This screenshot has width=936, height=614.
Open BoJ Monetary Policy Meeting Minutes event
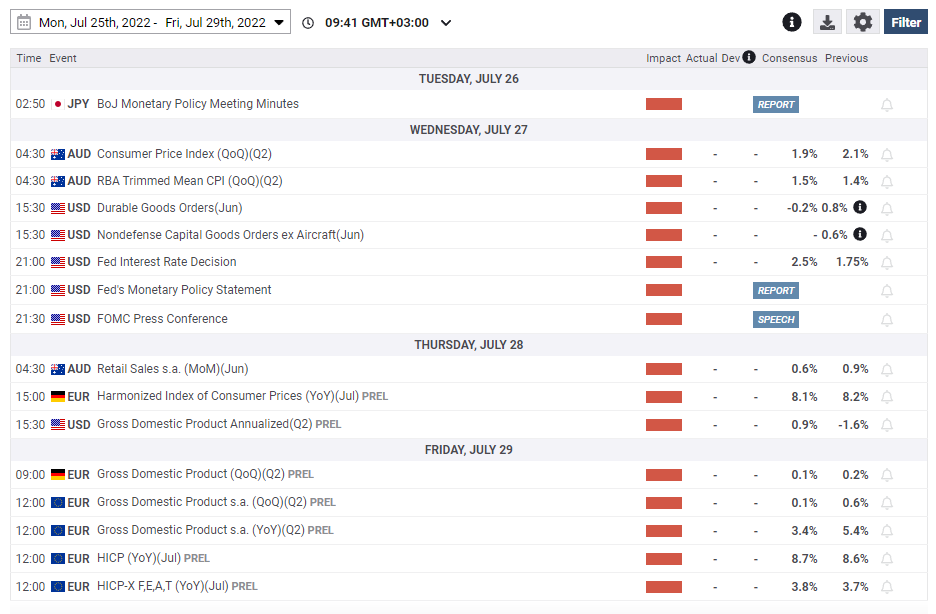[x=198, y=104]
